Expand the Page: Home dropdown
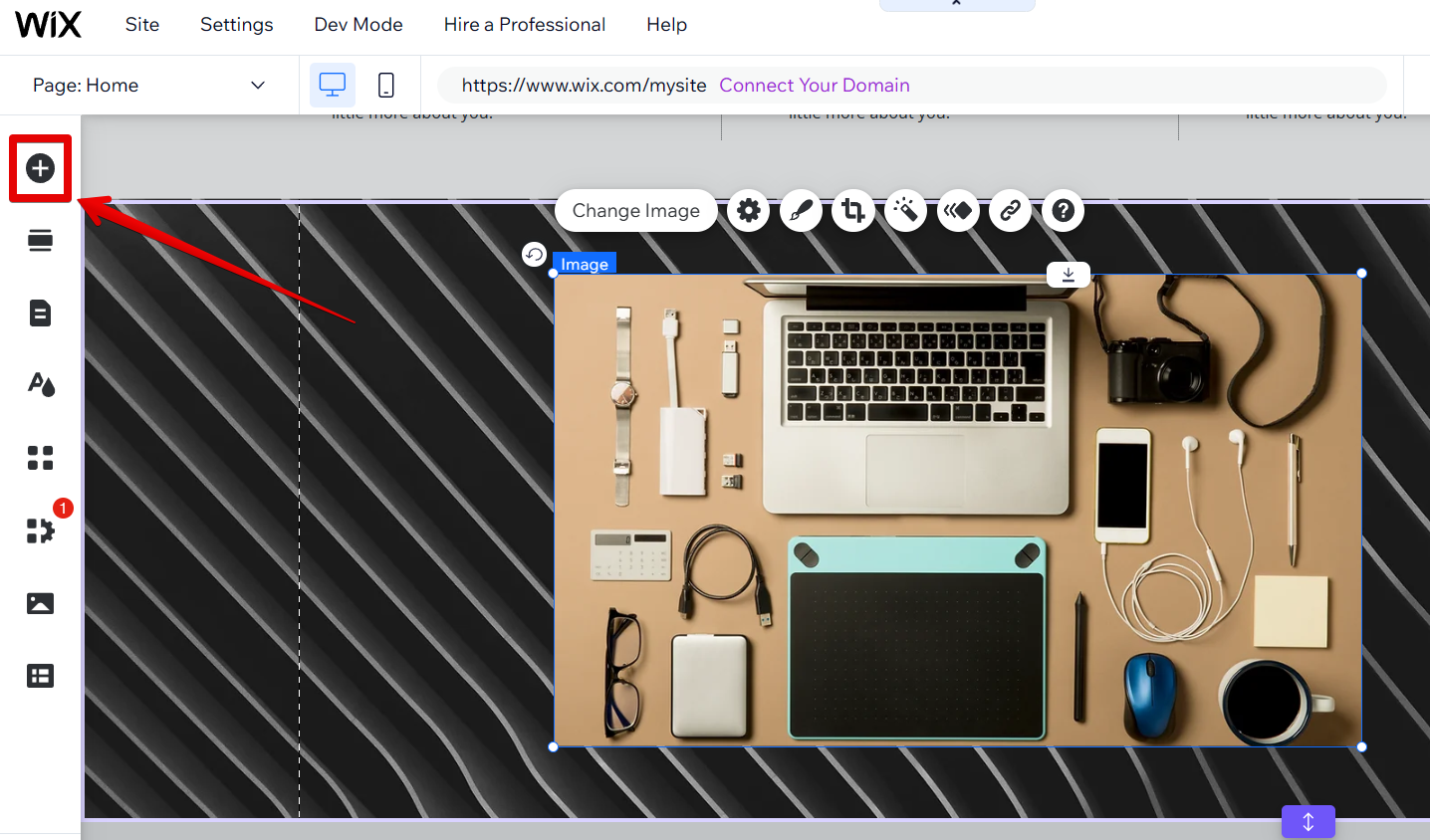The image size is (1430, 840). pyautogui.click(x=258, y=86)
